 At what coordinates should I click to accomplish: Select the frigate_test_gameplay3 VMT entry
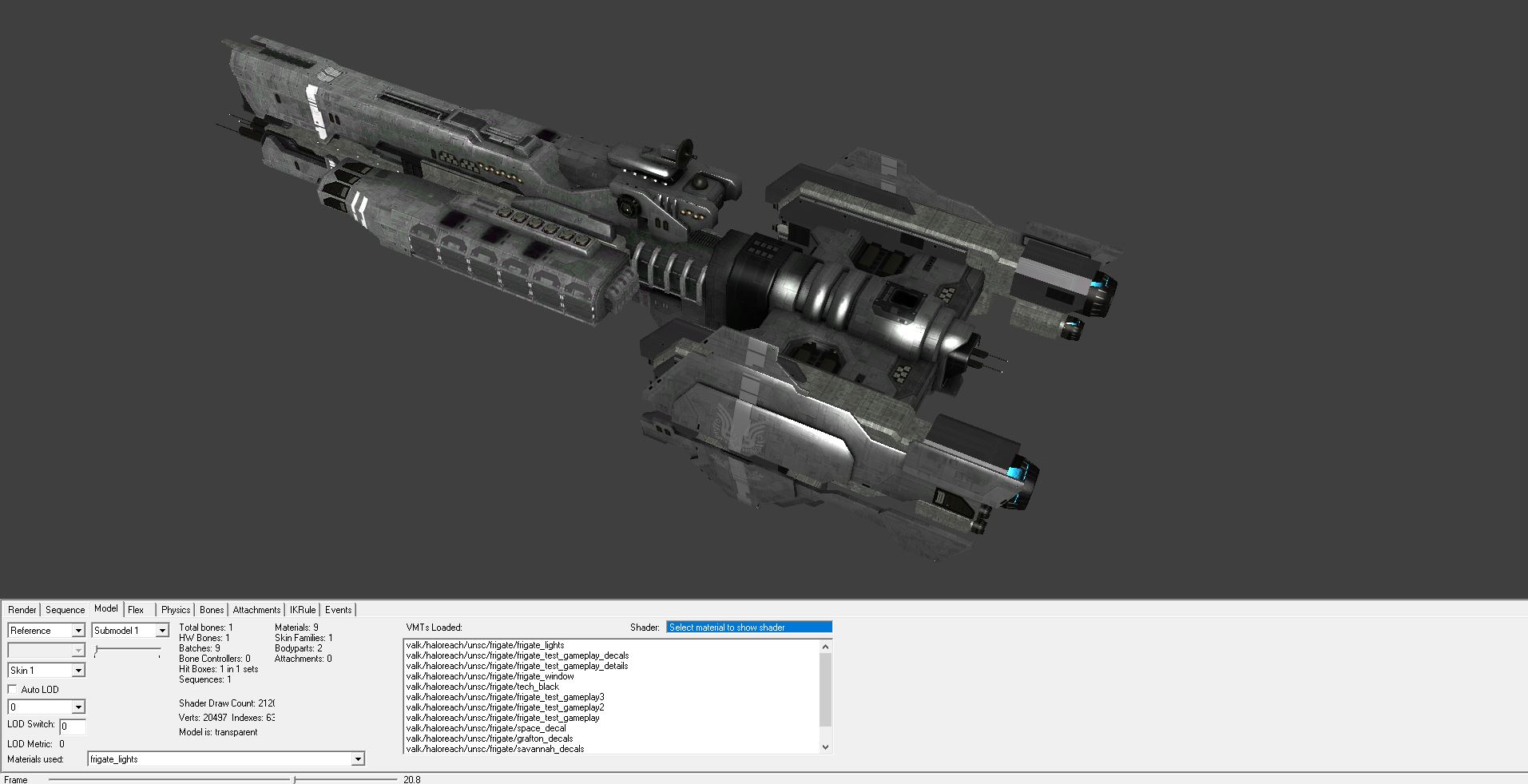[505, 697]
